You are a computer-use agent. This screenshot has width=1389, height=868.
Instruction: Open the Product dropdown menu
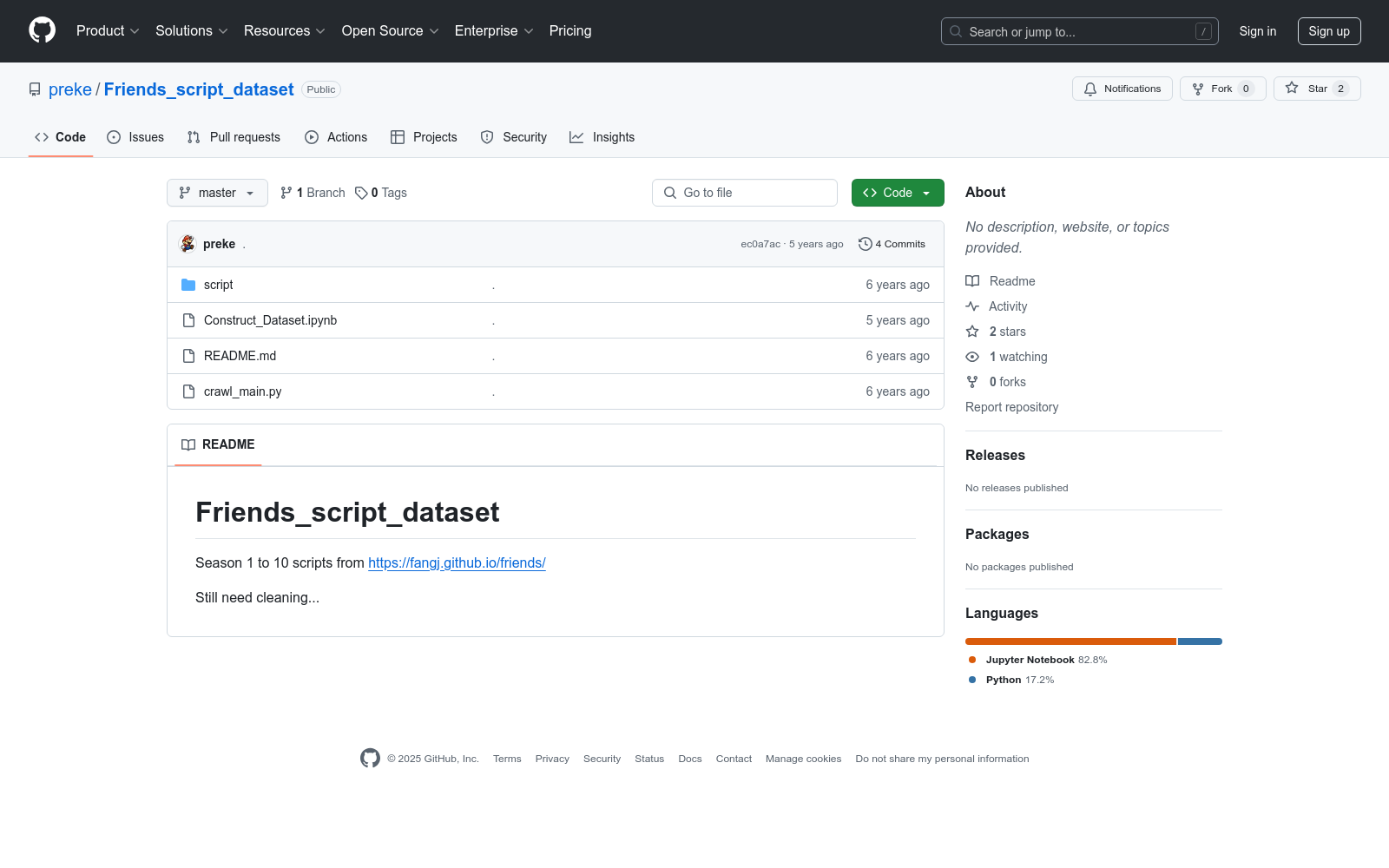tap(108, 31)
